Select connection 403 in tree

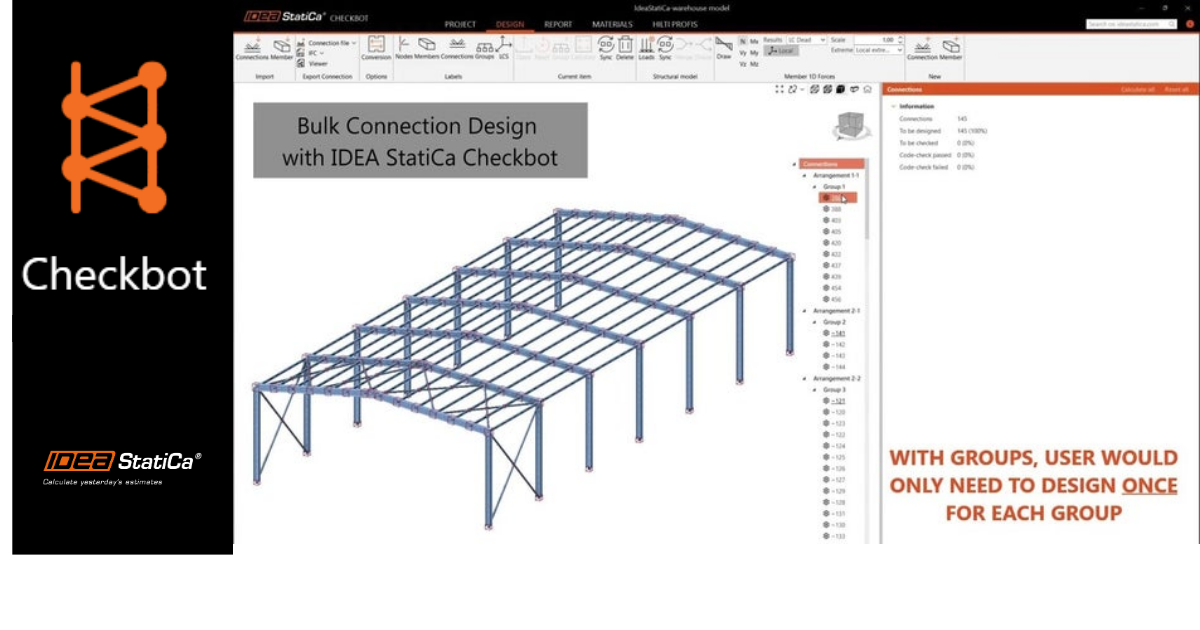[x=832, y=220]
